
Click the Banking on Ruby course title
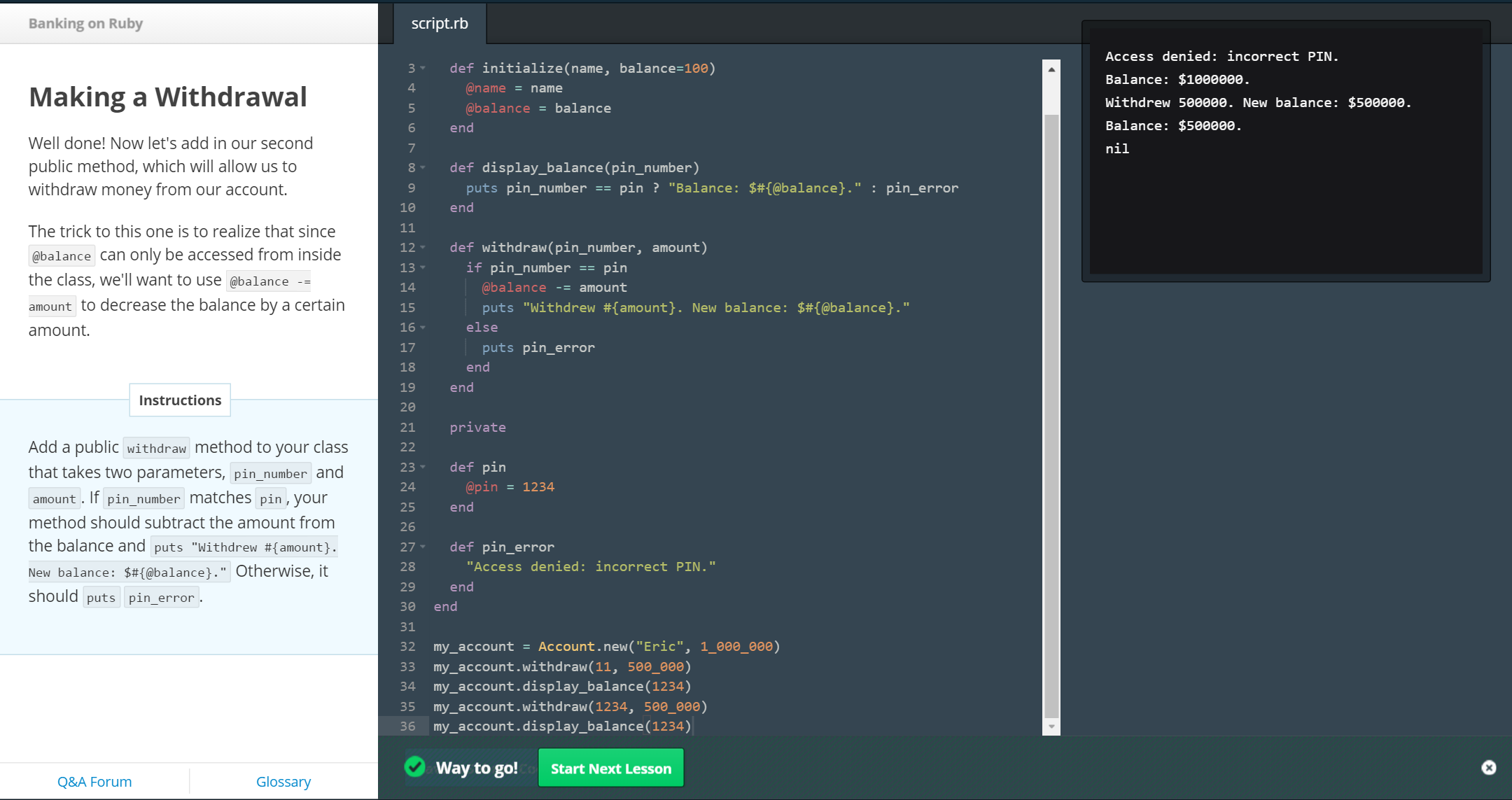[85, 23]
